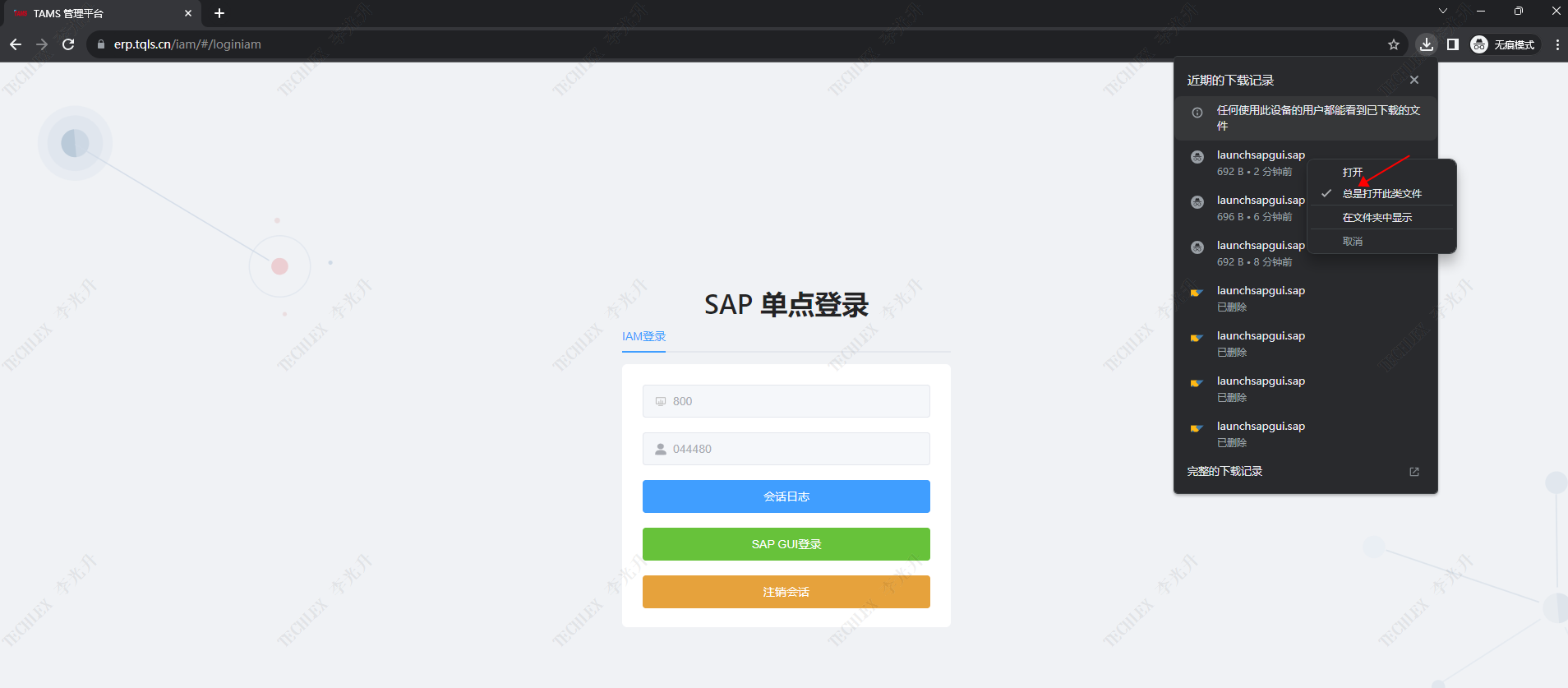This screenshot has width=1568, height=688.
Task: Switch to the IAM登录 tab
Action: pos(643,336)
